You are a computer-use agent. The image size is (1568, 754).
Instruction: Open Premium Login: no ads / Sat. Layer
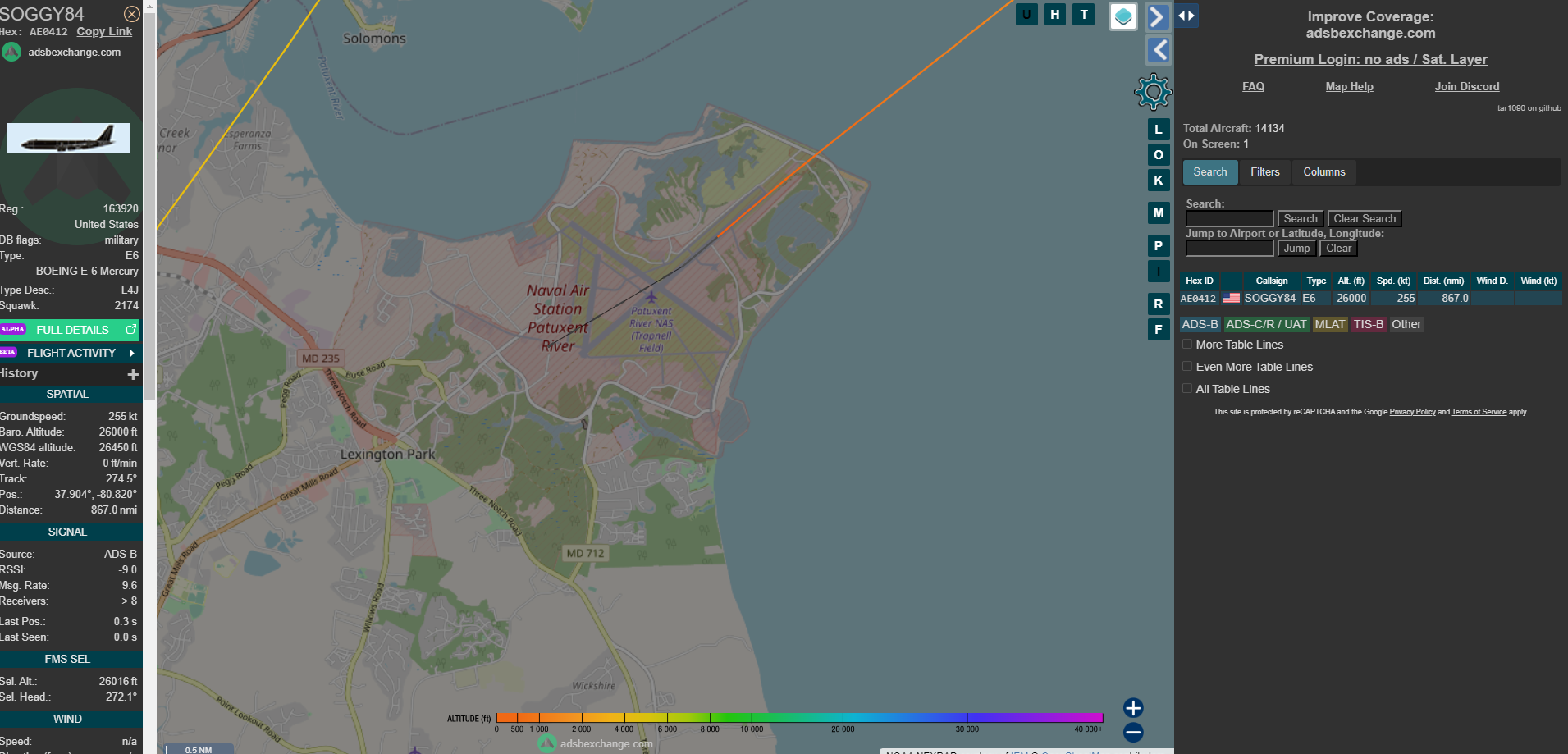tap(1370, 59)
